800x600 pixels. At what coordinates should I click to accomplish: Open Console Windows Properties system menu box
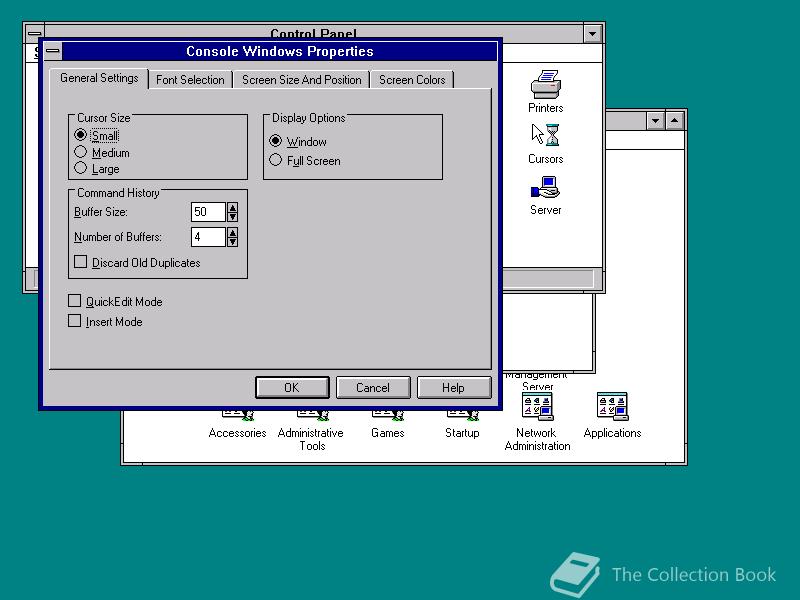click(53, 51)
